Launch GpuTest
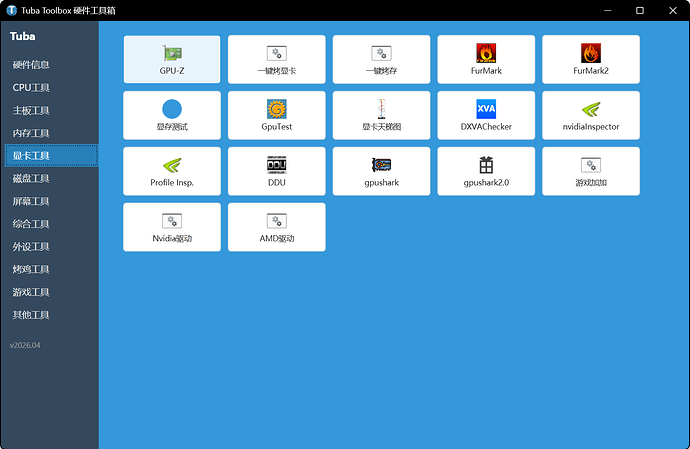 (276, 115)
